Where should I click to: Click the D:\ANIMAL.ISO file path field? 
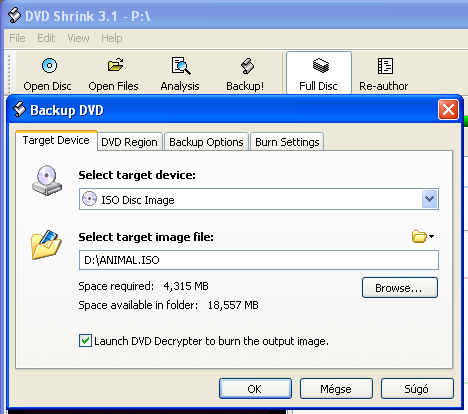pos(259,260)
